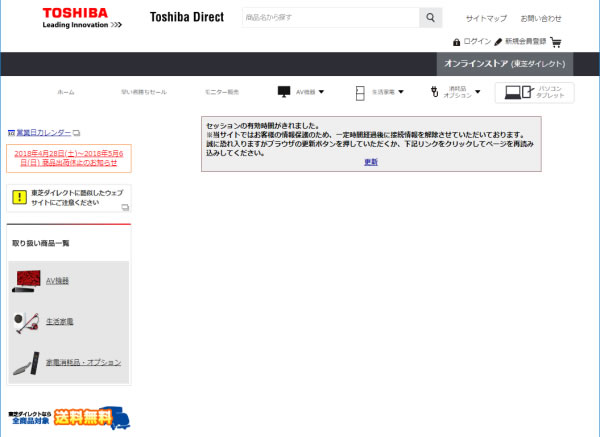Click the TOSHIBA Leading Innovation logo
This screenshot has width=600, height=437.
pyautogui.click(x=82, y=18)
